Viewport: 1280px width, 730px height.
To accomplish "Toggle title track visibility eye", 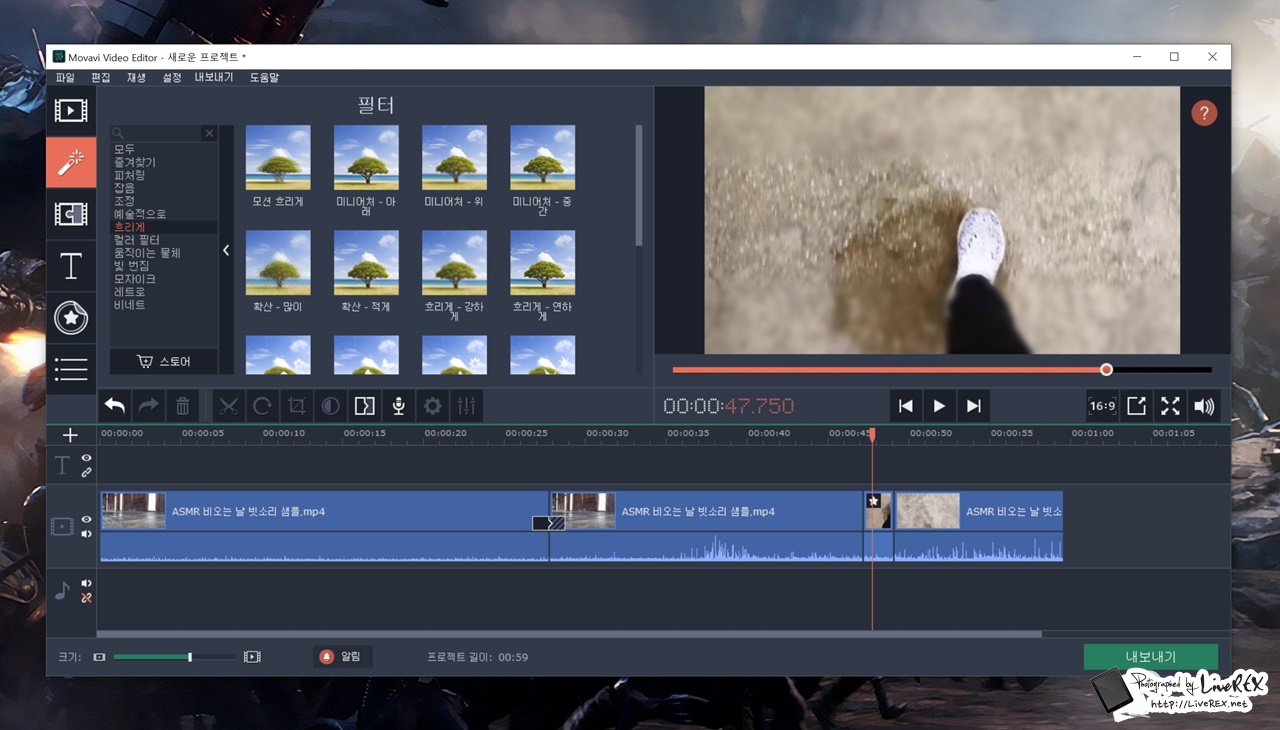I will [x=86, y=458].
